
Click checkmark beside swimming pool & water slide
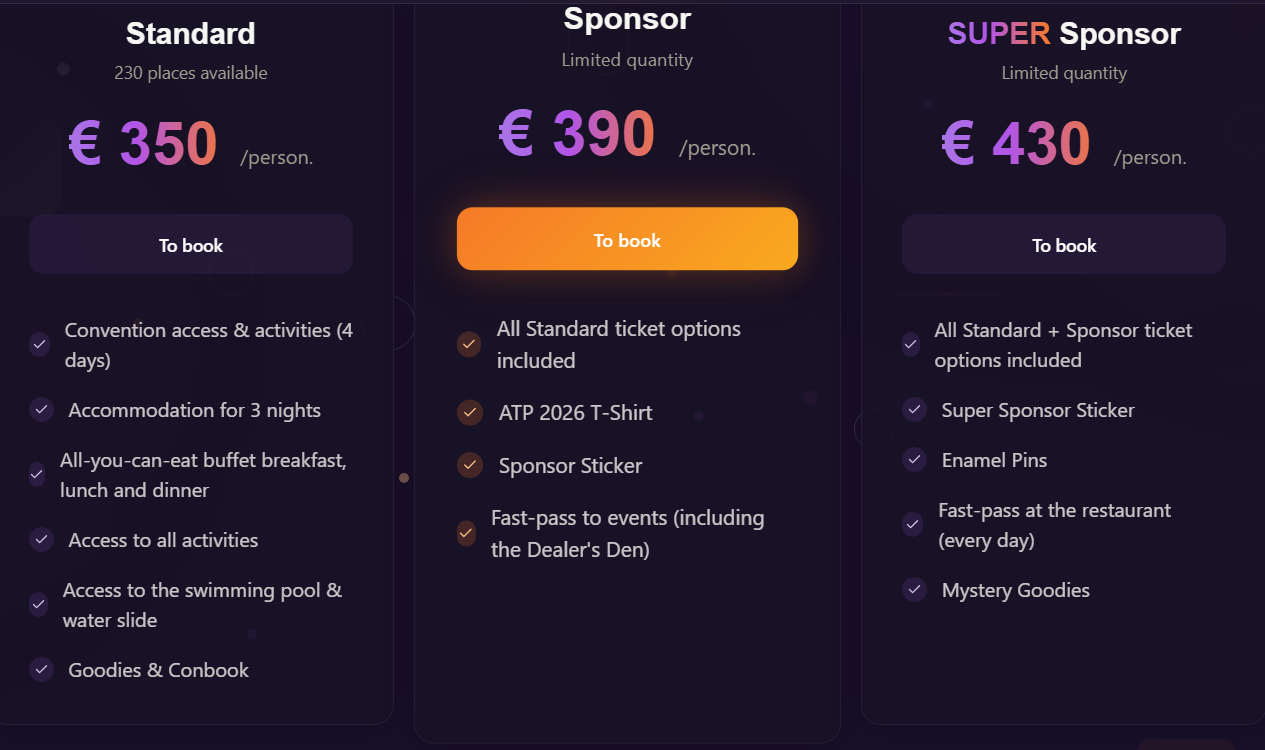pos(38,605)
